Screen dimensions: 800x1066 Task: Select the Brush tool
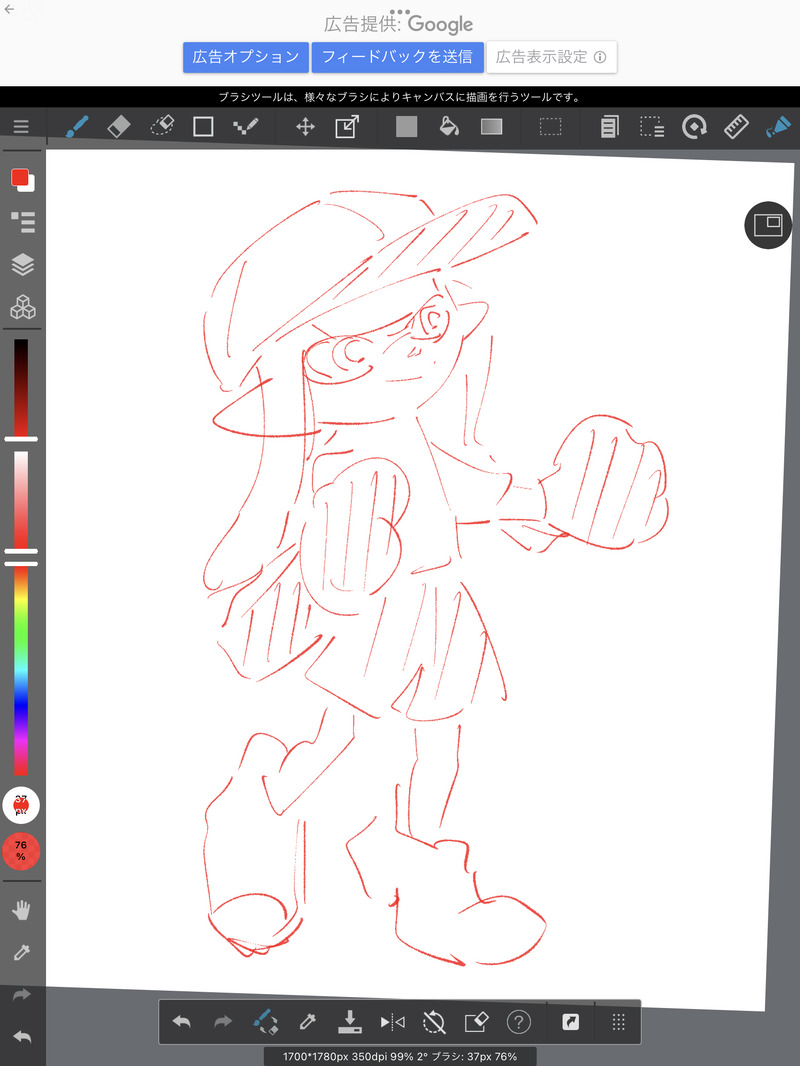(x=77, y=126)
